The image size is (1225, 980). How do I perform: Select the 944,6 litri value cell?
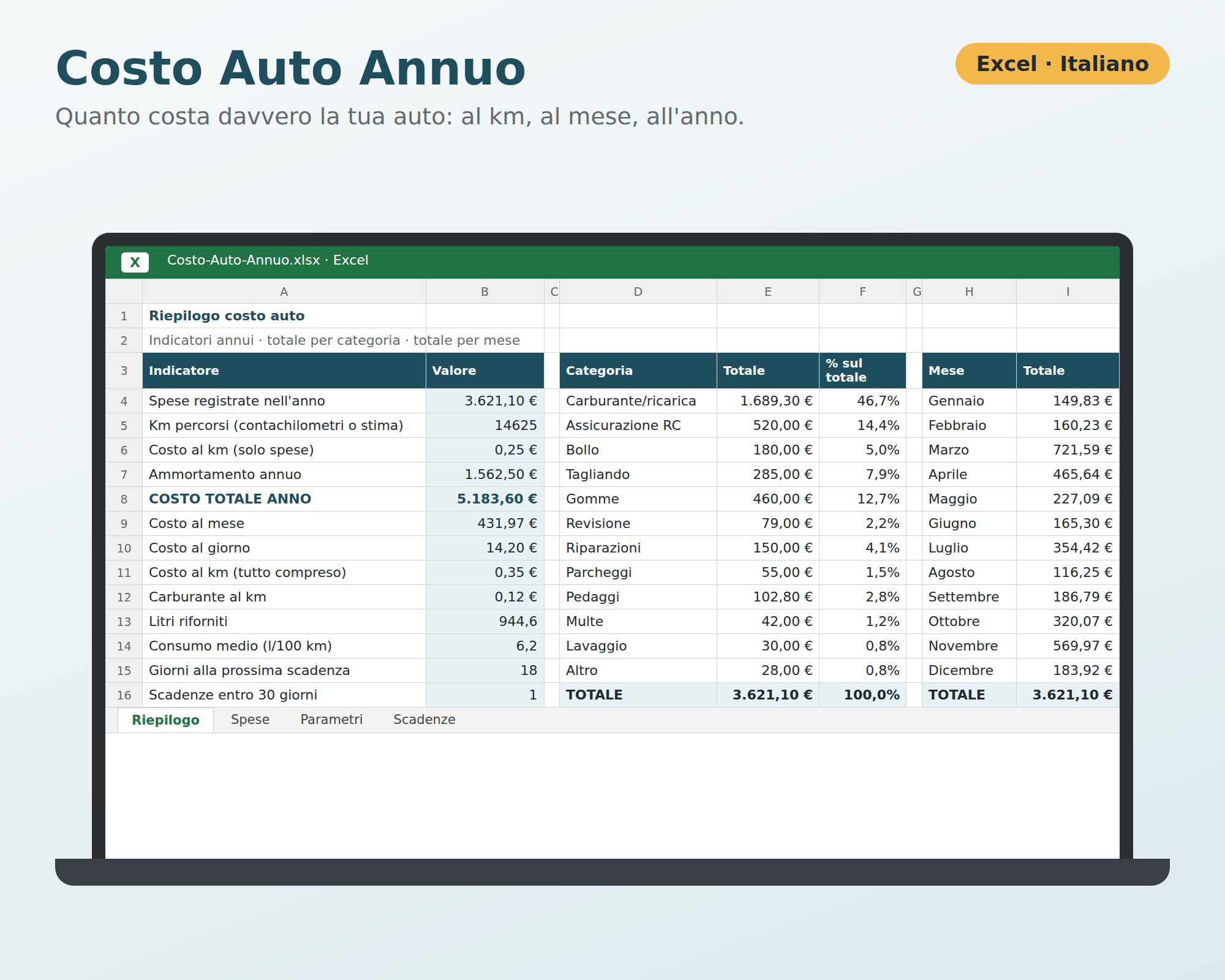pos(484,622)
